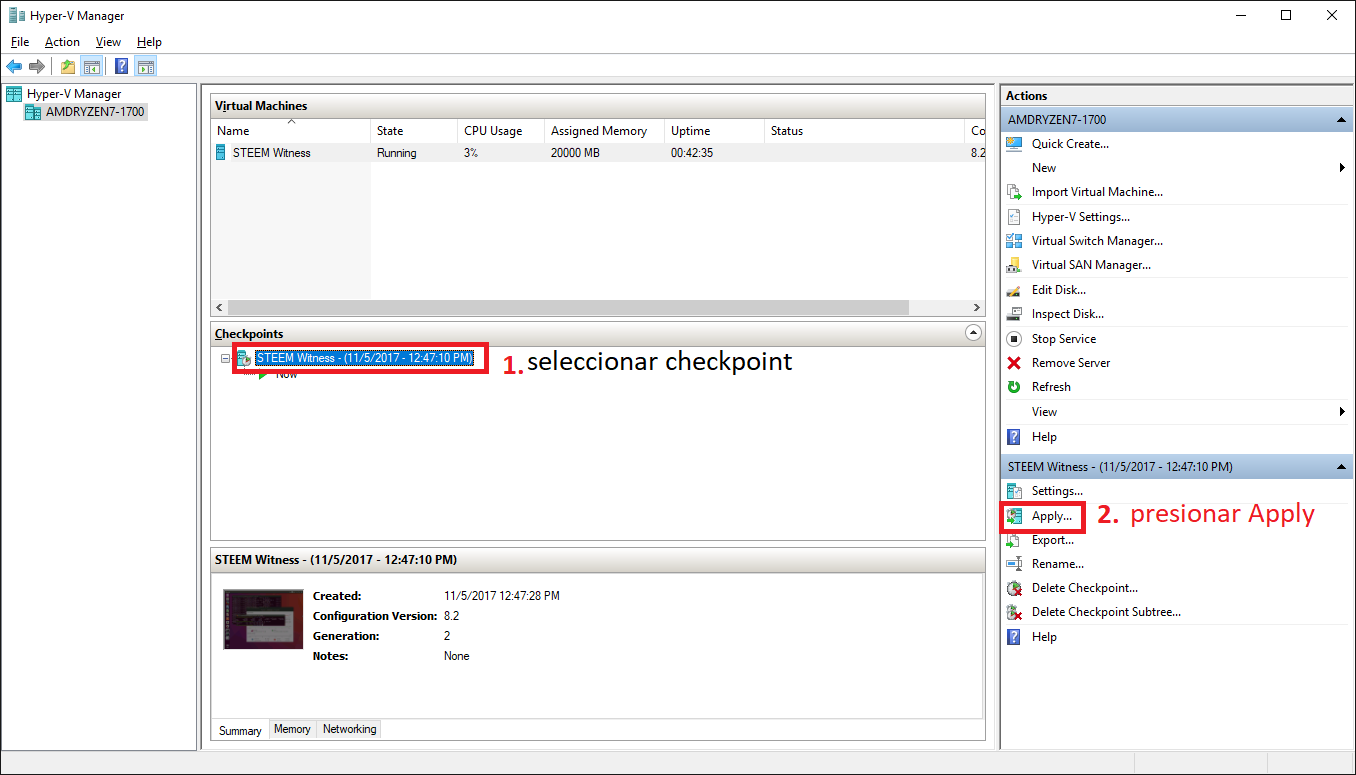Click the Running state cell for STEEM Witness
The width and height of the screenshot is (1356, 775).
[x=396, y=153]
